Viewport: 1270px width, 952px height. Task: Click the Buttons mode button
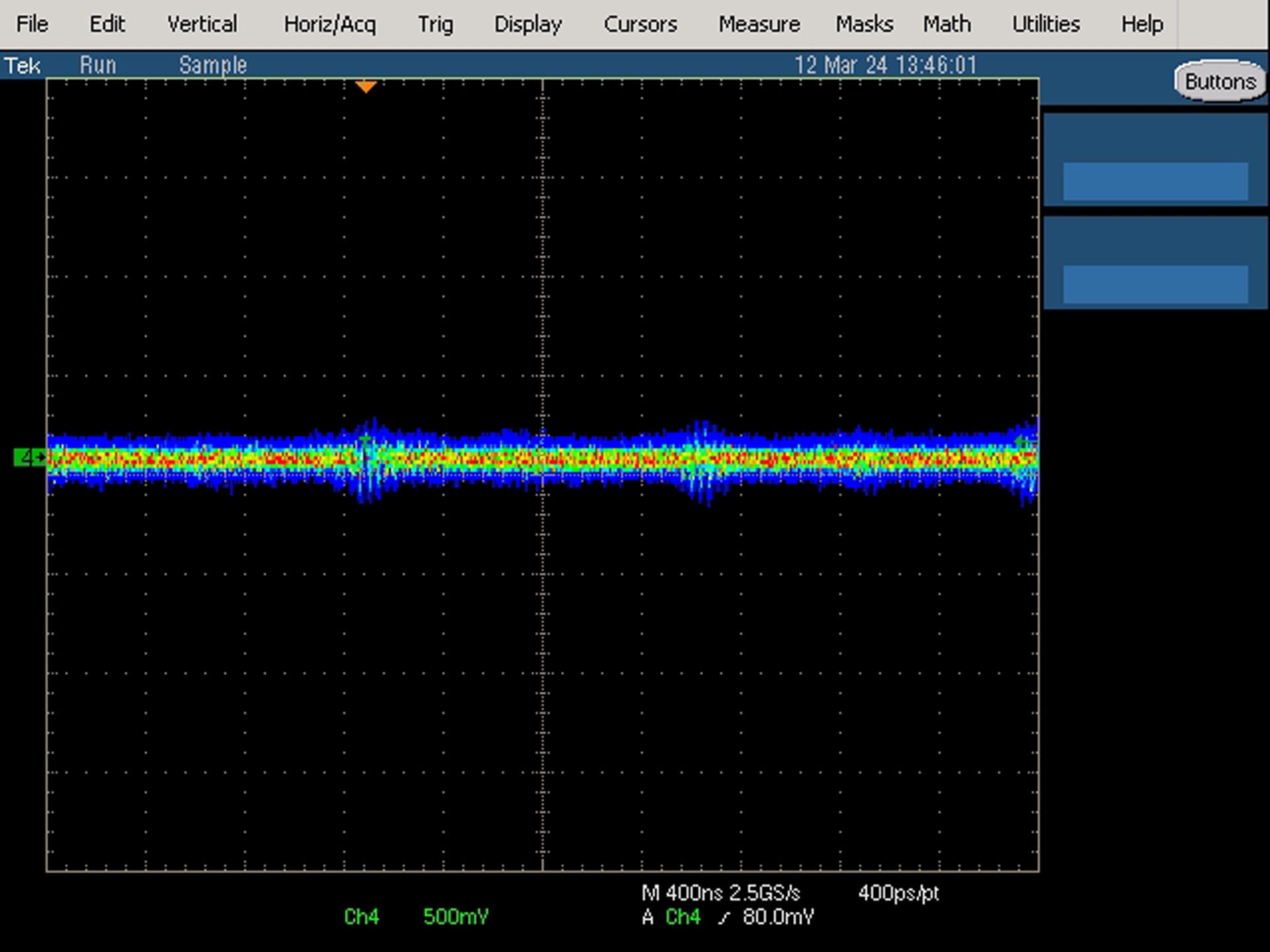[1220, 81]
